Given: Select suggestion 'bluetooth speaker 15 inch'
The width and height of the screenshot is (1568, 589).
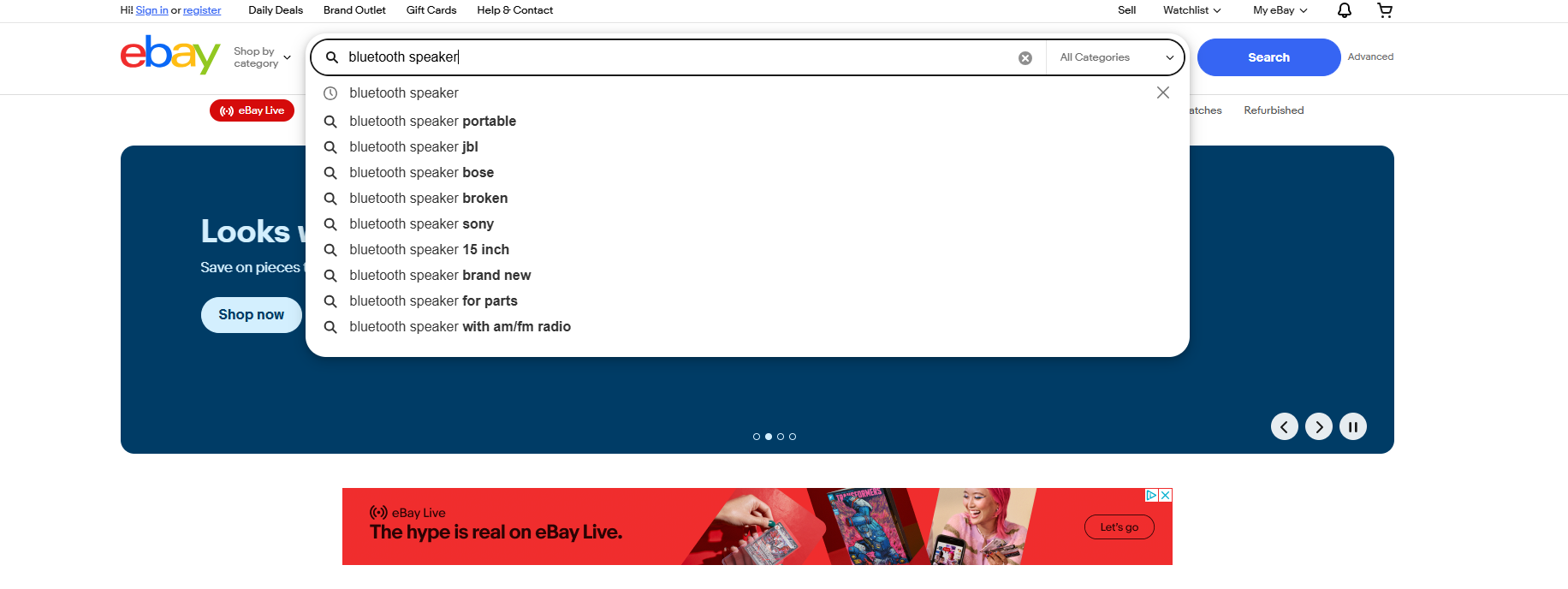Looking at the screenshot, I should [430, 250].
